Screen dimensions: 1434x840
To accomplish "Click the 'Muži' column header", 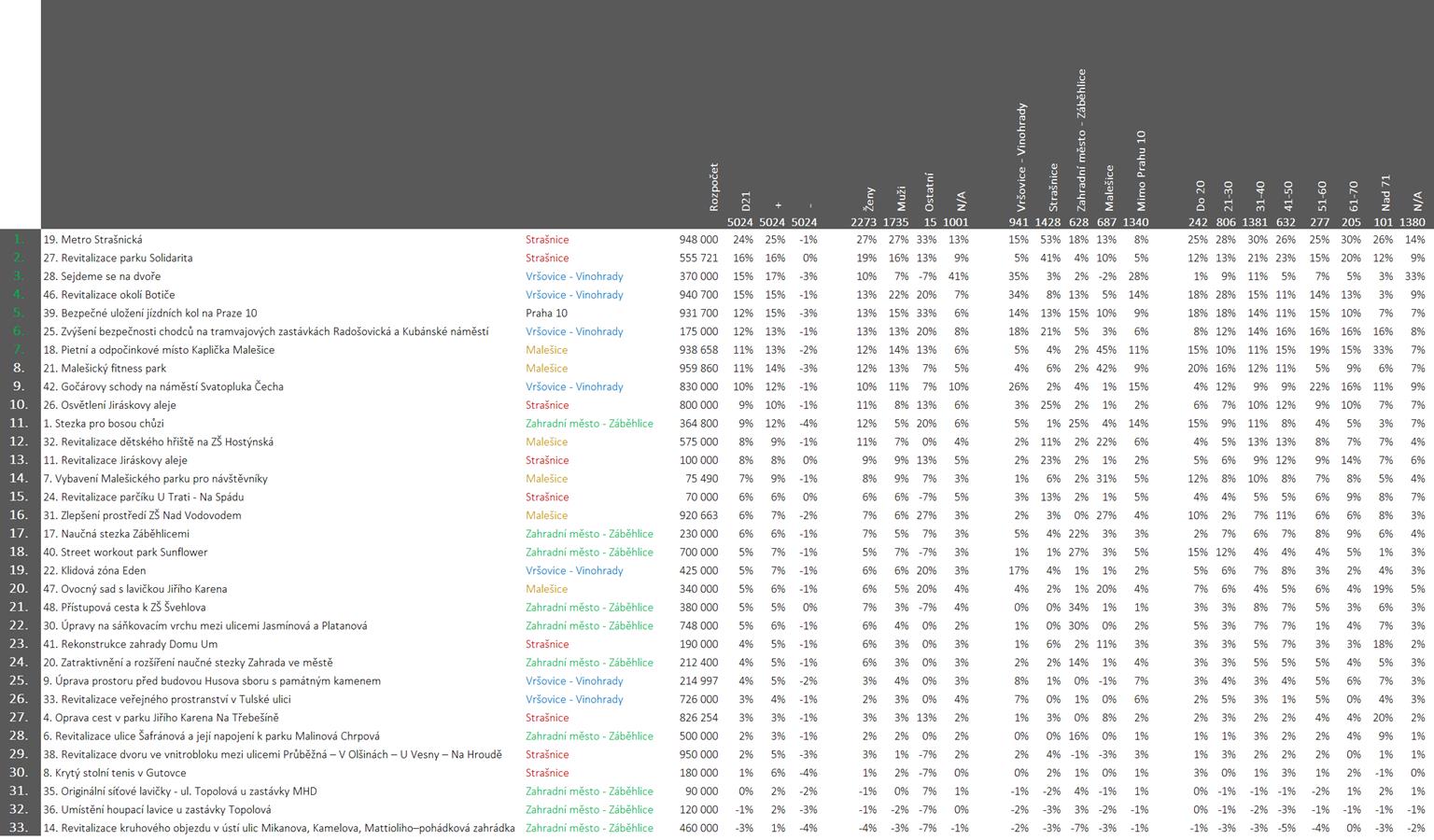I will (901, 199).
